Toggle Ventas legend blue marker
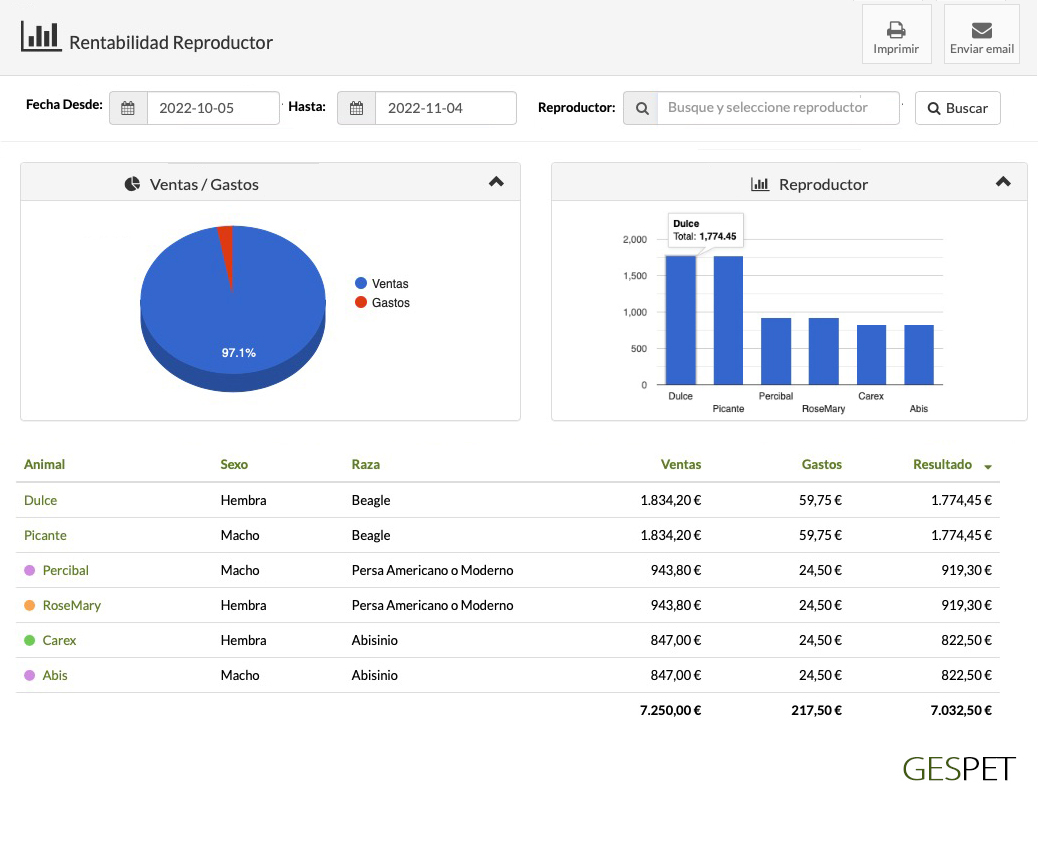This screenshot has width=1038, height=842. click(x=361, y=283)
